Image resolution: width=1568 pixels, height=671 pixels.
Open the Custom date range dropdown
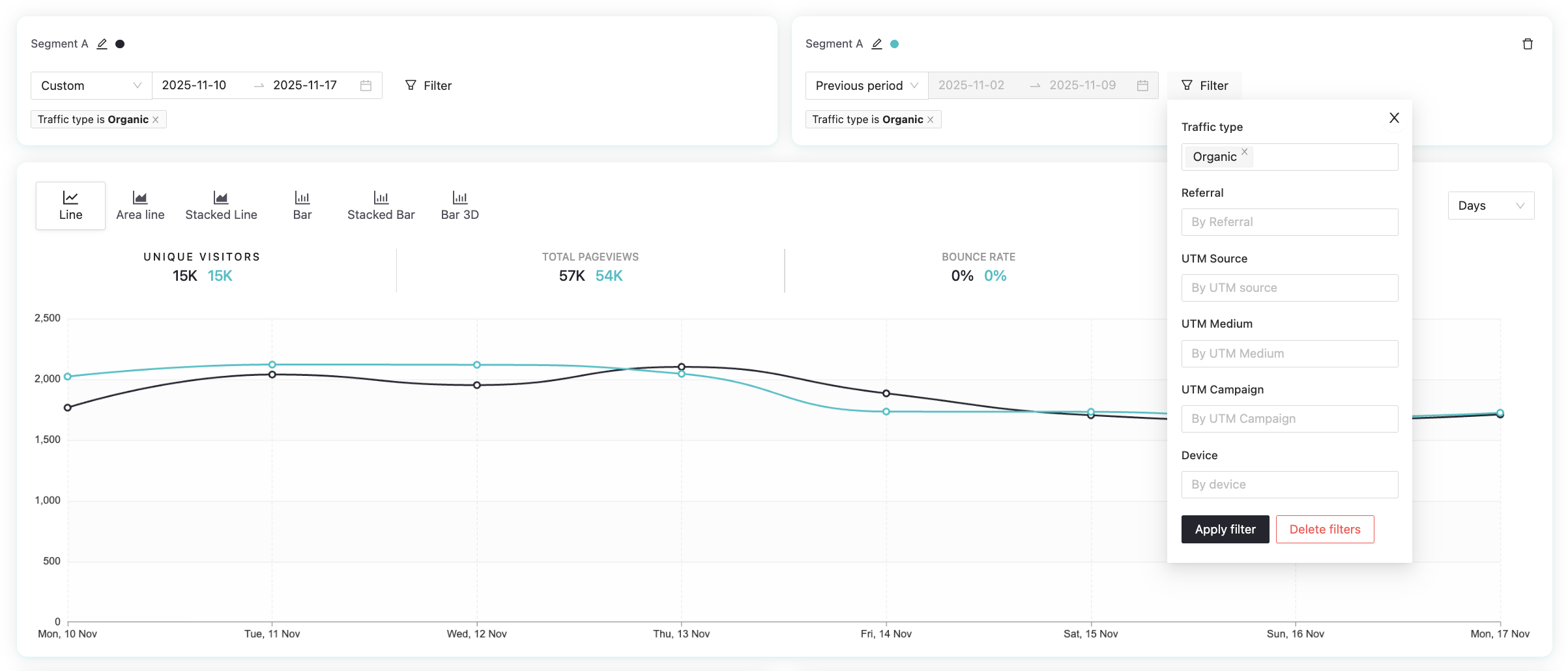91,85
